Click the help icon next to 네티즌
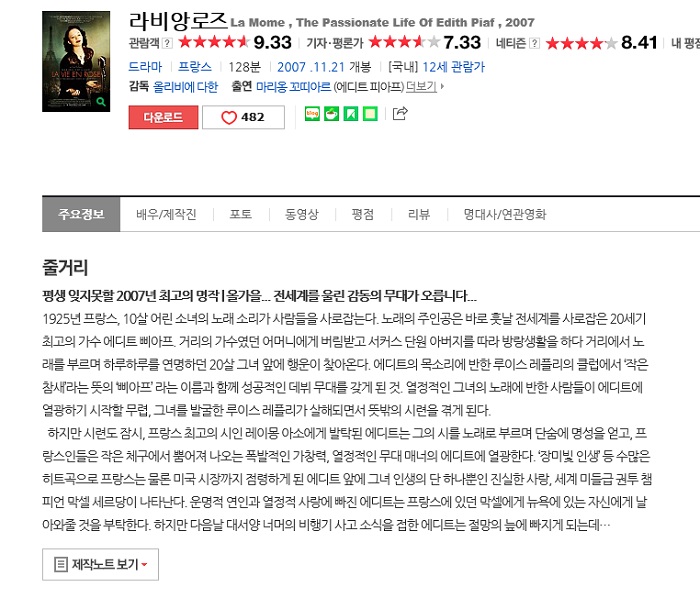This screenshot has width=700, height=598. coord(534,43)
